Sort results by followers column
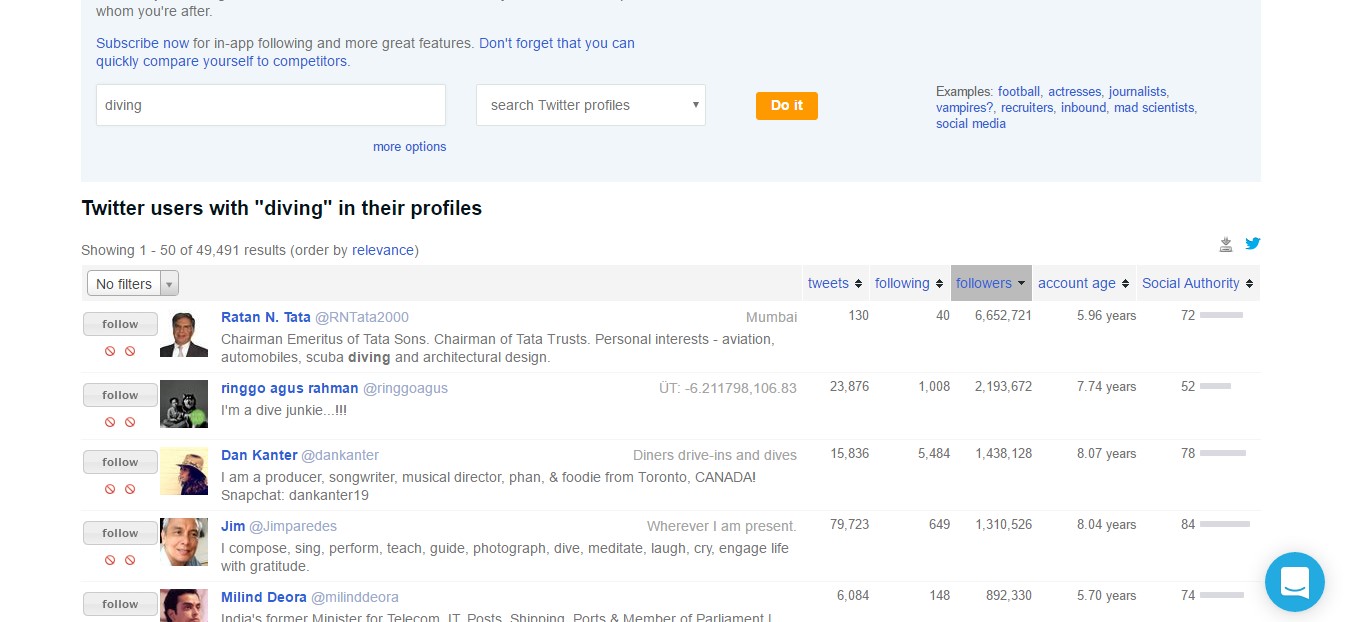 click(991, 283)
